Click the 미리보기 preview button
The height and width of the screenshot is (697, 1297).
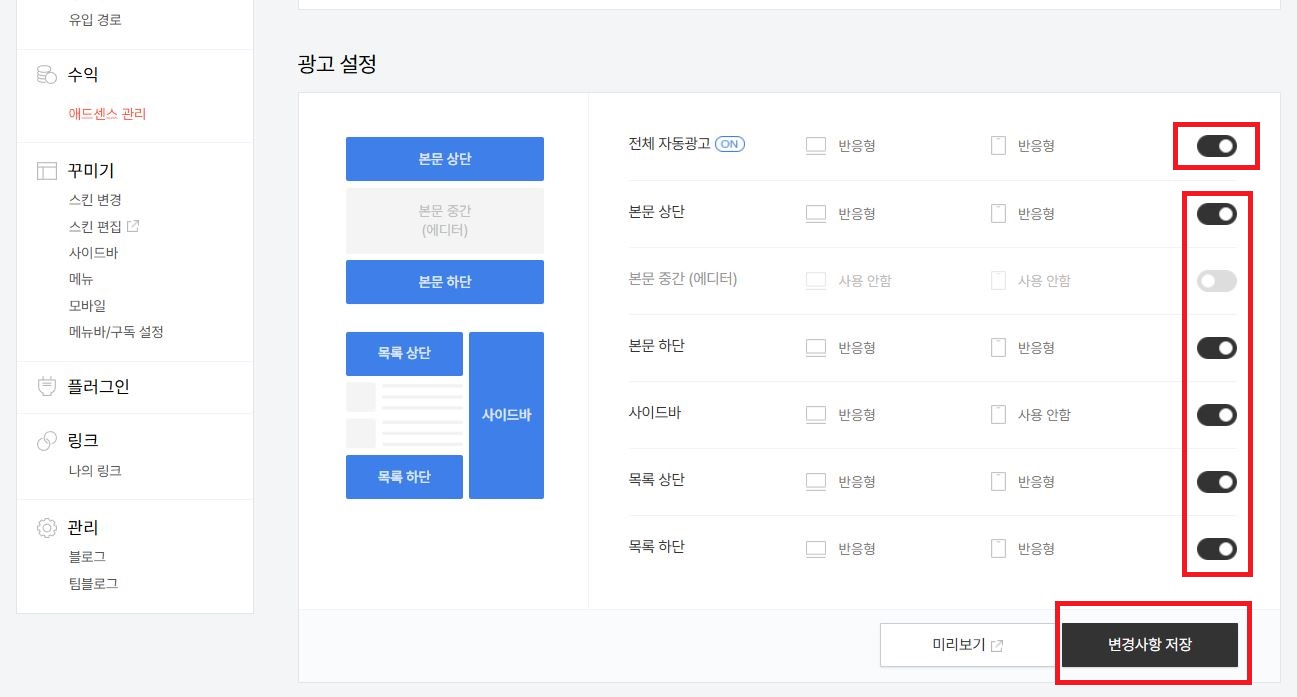tap(967, 645)
